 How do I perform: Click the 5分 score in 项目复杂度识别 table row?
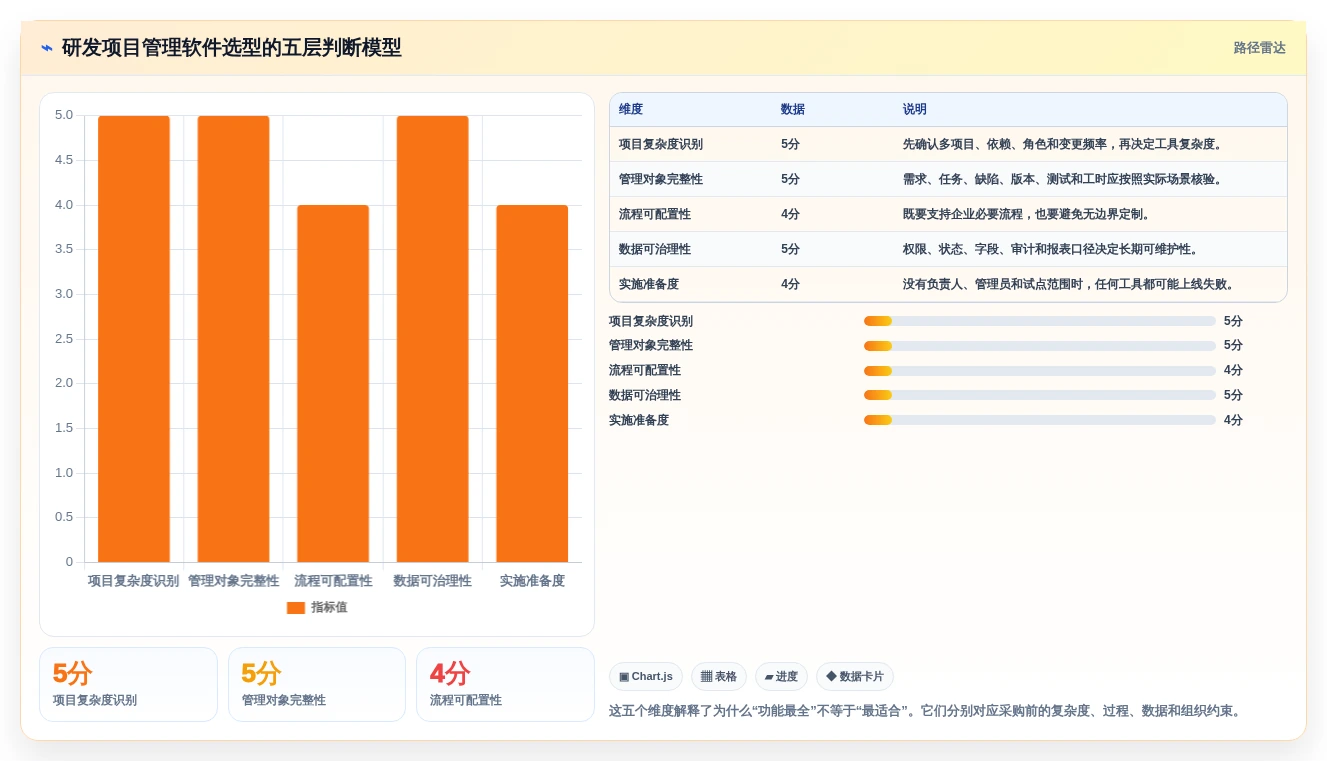click(x=790, y=144)
